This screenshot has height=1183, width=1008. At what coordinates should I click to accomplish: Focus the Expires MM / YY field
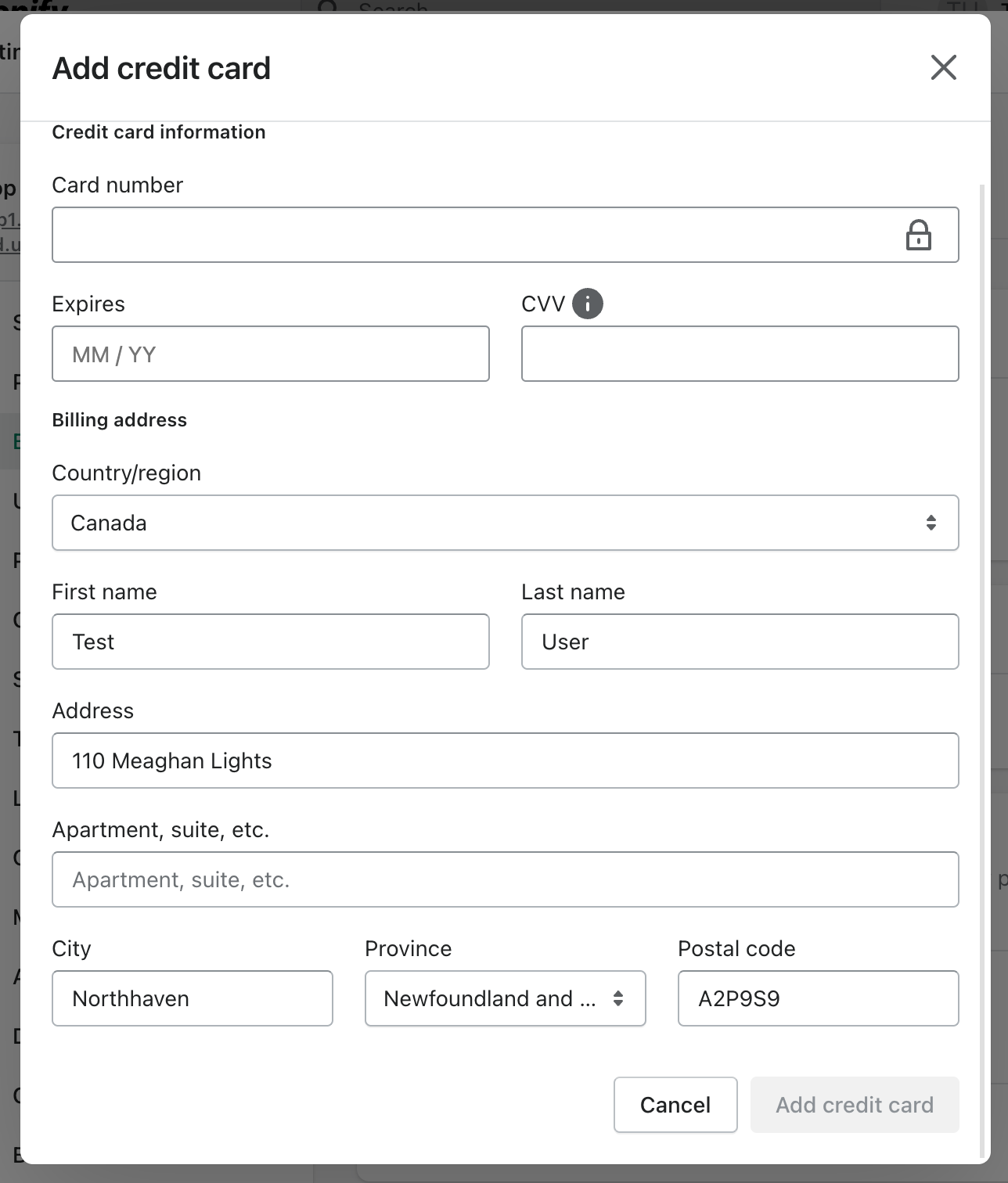(270, 354)
